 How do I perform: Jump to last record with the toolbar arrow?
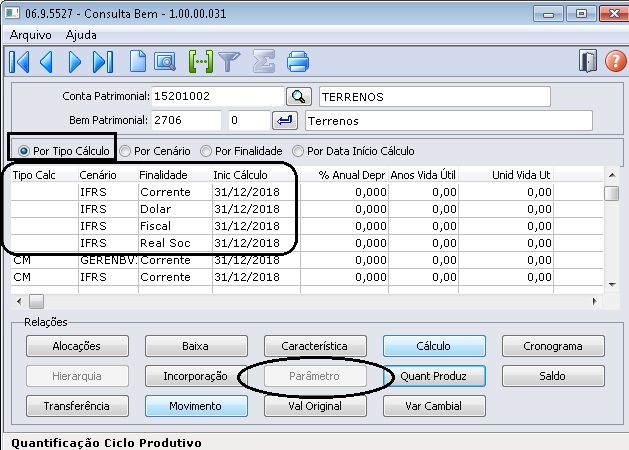(x=103, y=62)
